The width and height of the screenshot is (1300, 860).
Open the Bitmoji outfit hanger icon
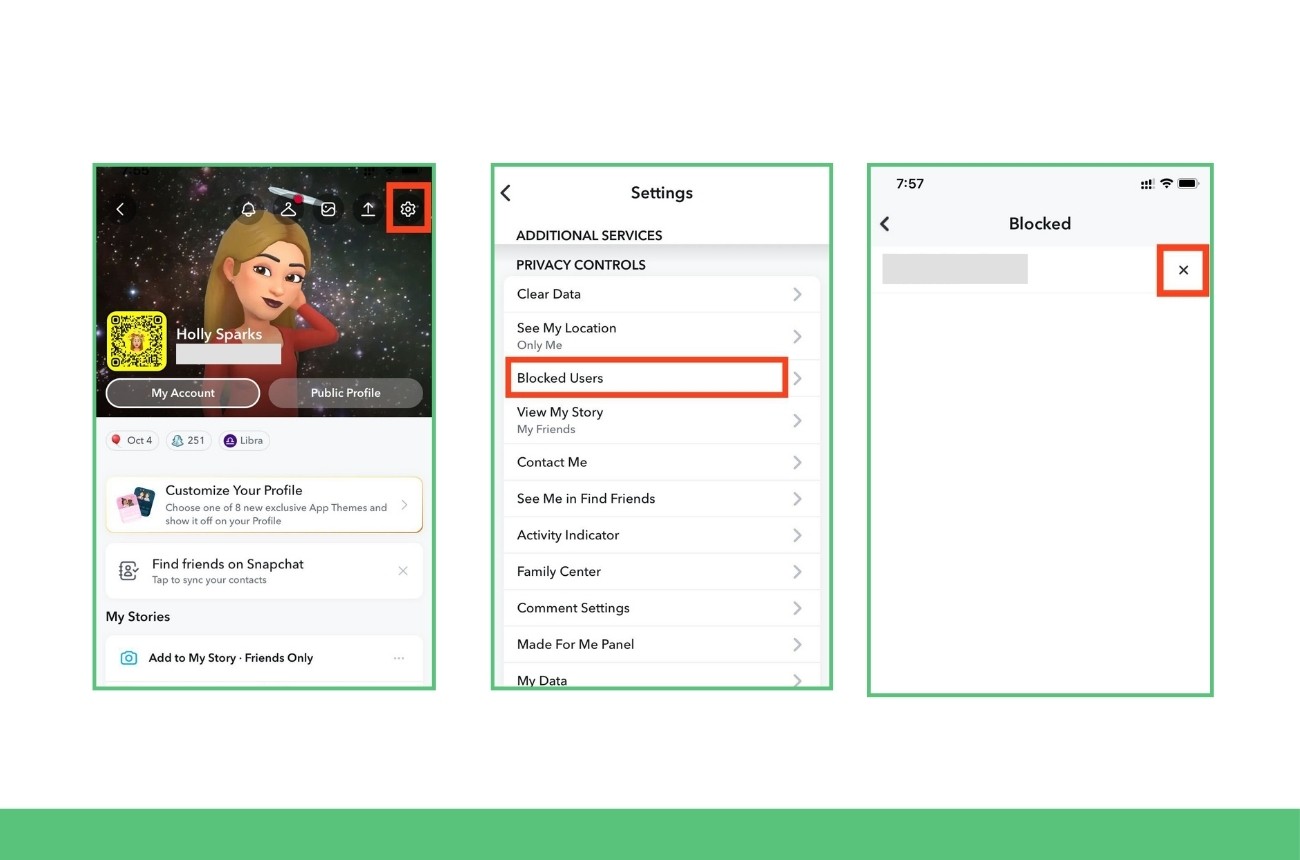pos(288,209)
